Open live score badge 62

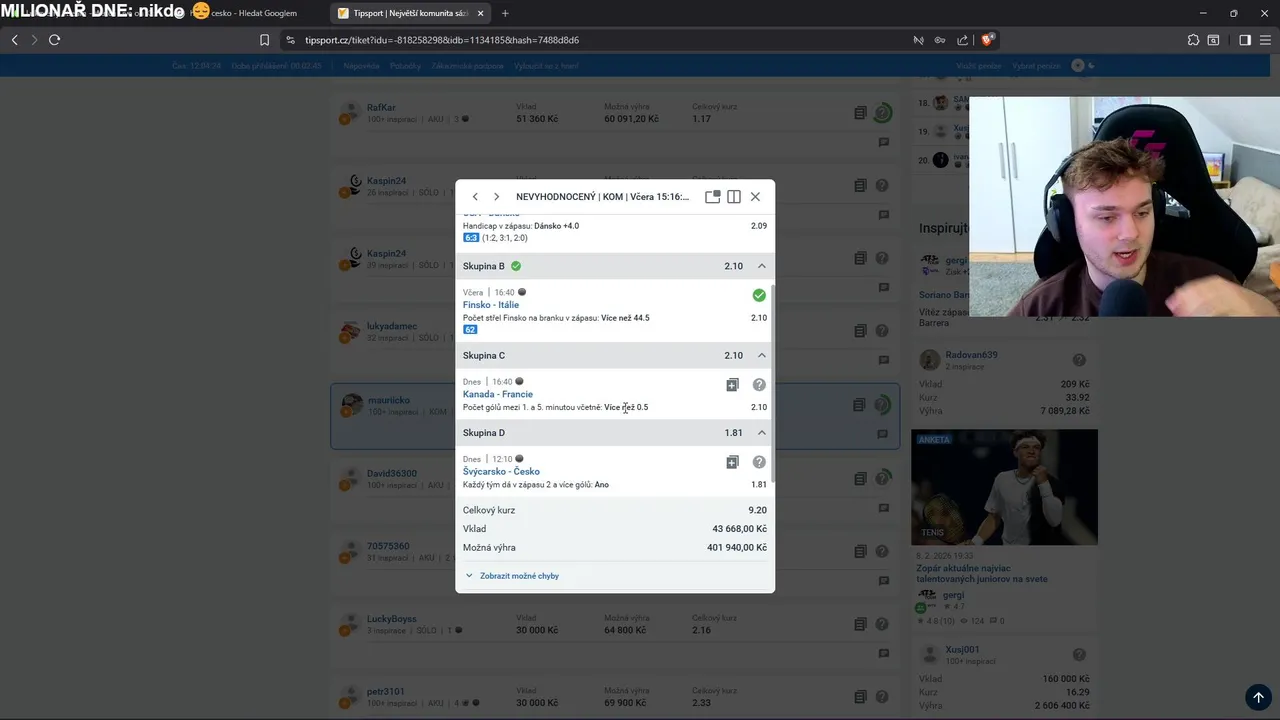coord(470,329)
